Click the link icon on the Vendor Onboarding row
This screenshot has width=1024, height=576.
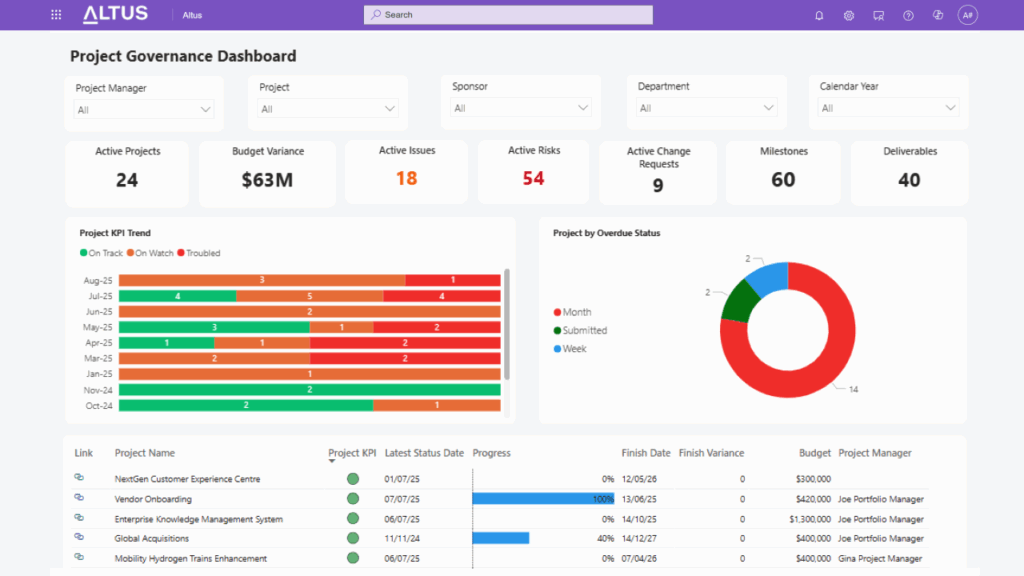(x=81, y=498)
